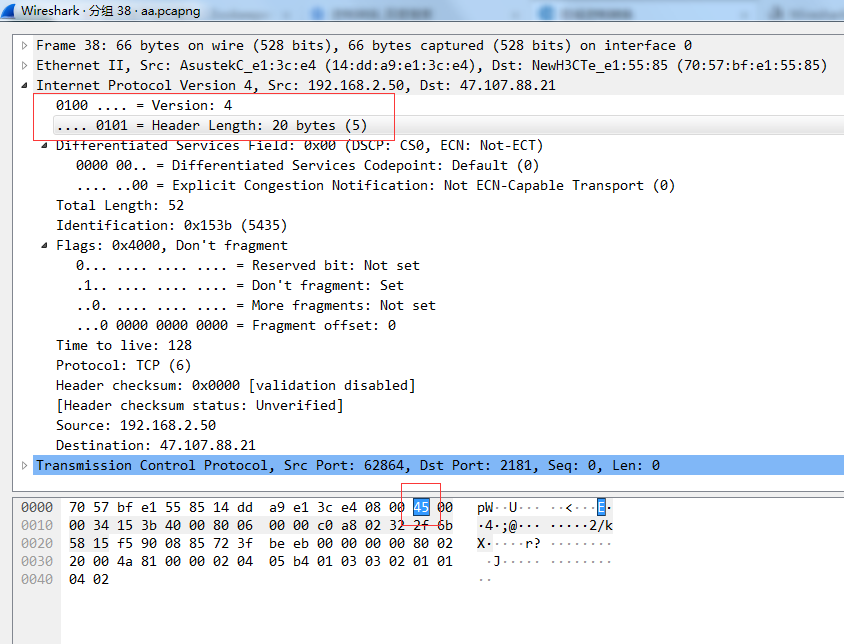Select the Differentiated Services Field: 0x00 line

point(299,145)
